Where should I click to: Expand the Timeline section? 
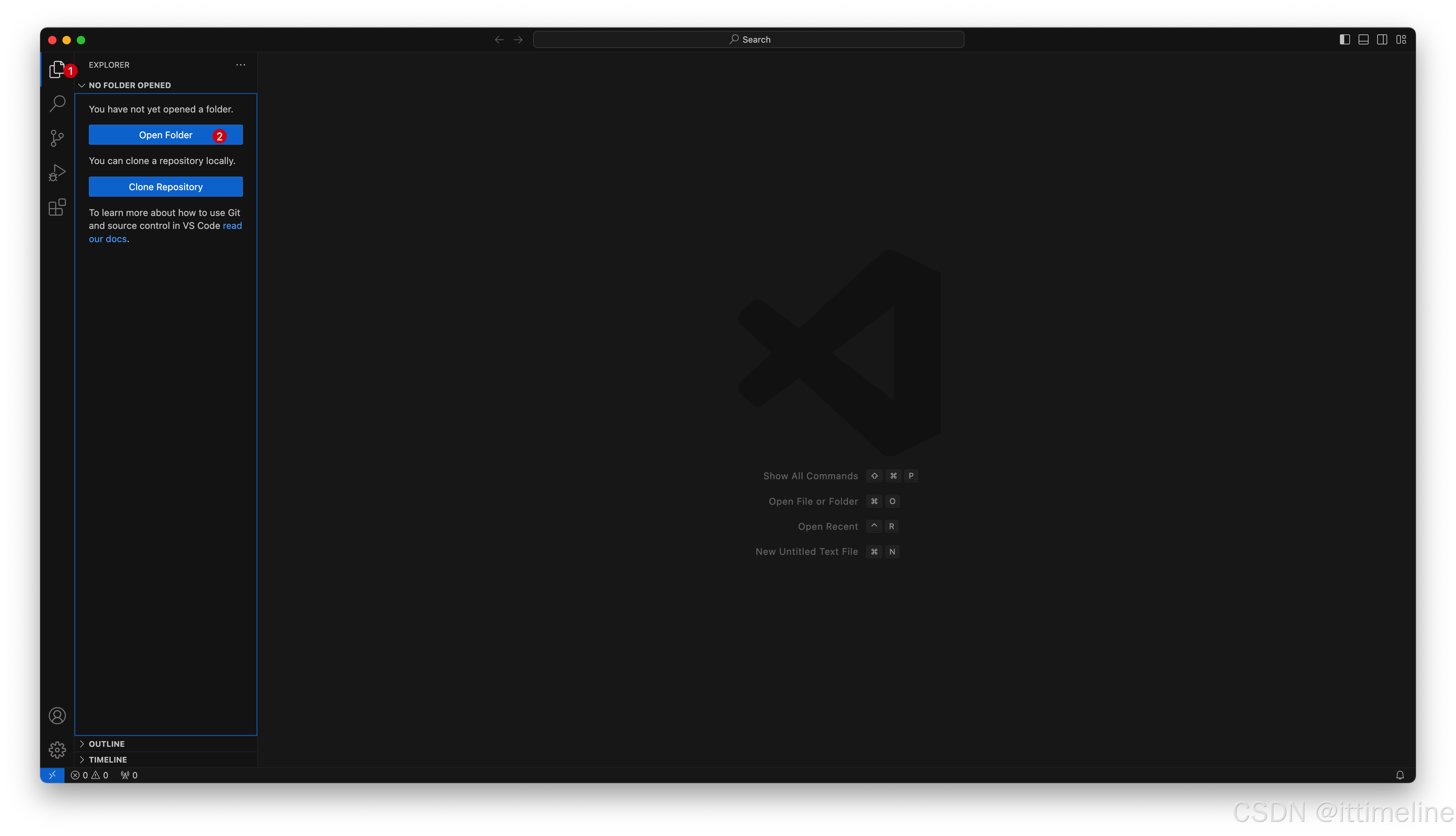108,760
